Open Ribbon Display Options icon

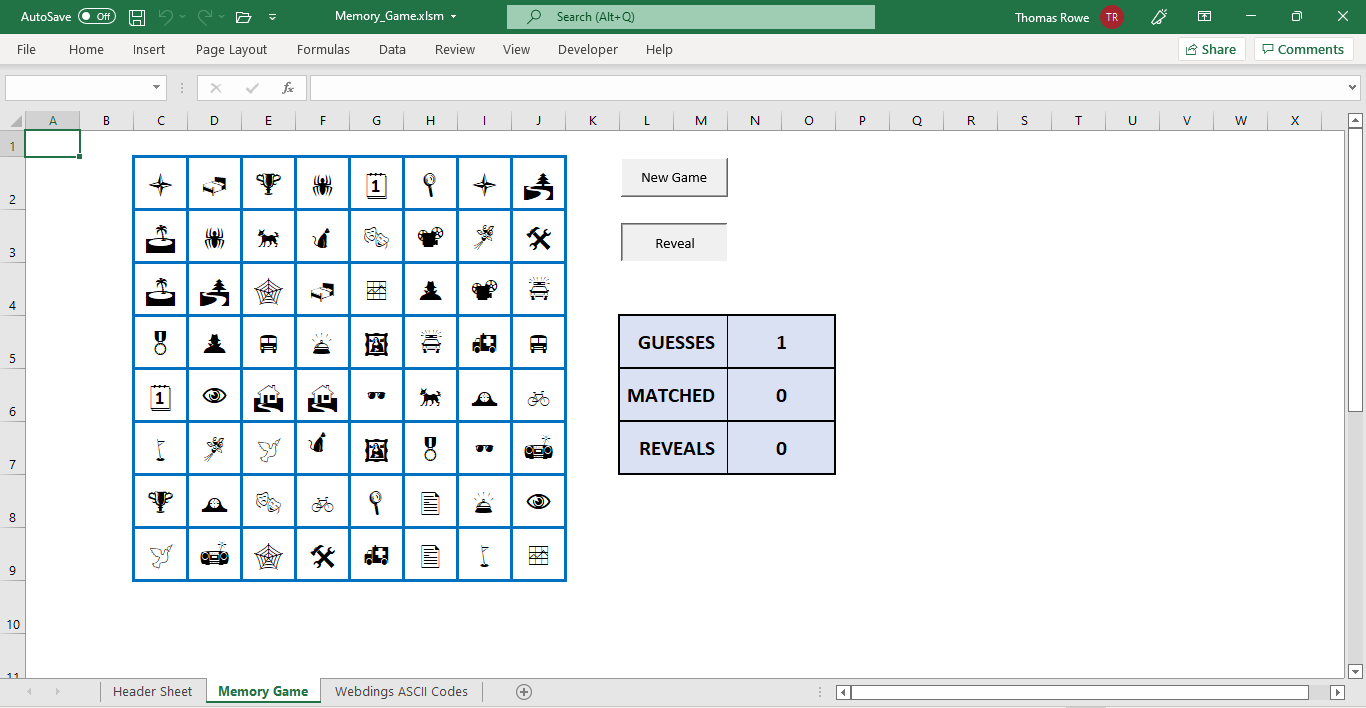tap(1205, 17)
